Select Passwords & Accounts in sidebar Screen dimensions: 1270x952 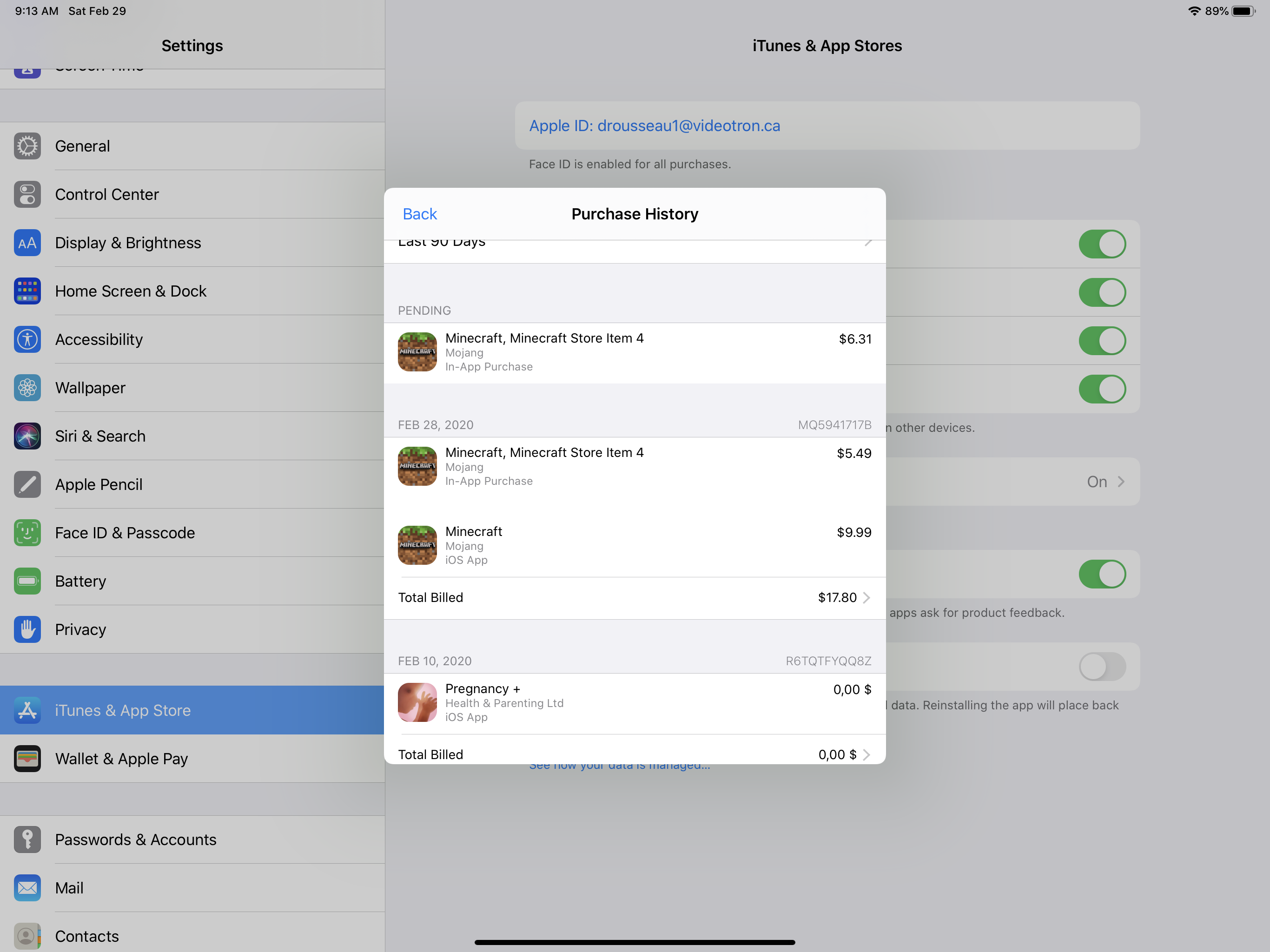pyautogui.click(x=135, y=840)
